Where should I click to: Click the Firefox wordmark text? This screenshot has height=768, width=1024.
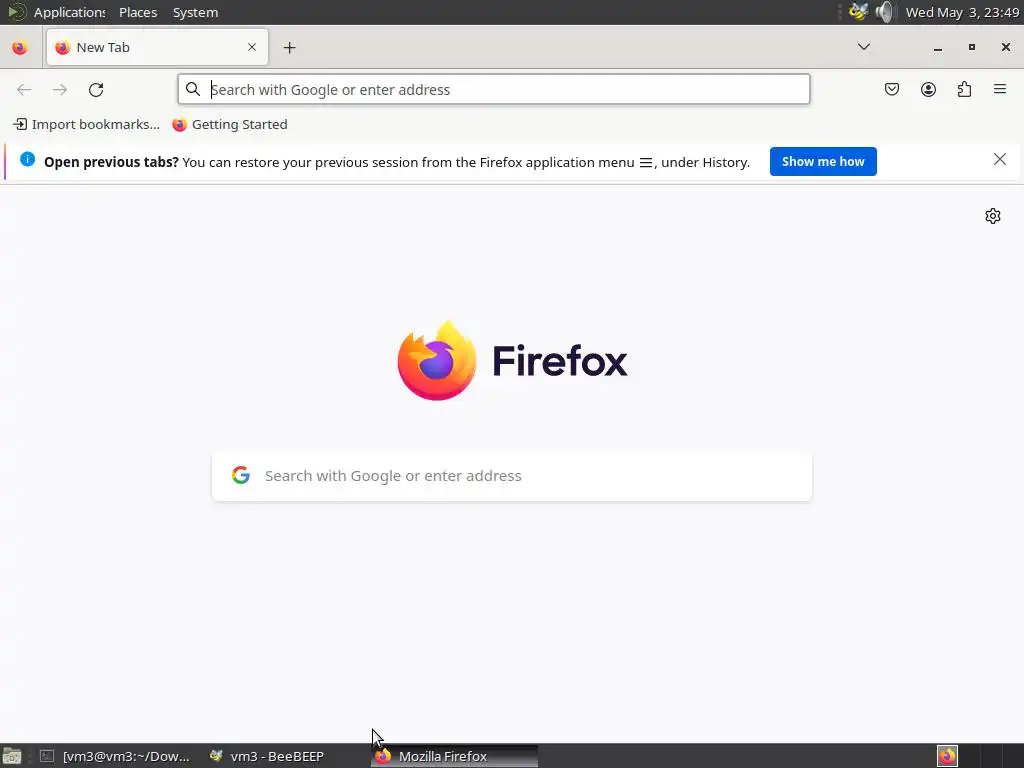click(560, 361)
